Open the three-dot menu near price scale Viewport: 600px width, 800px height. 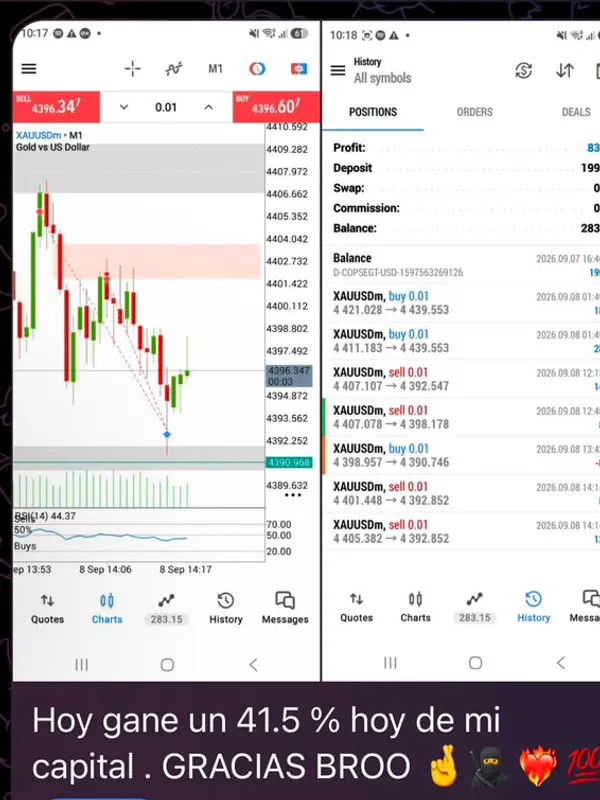(x=293, y=495)
